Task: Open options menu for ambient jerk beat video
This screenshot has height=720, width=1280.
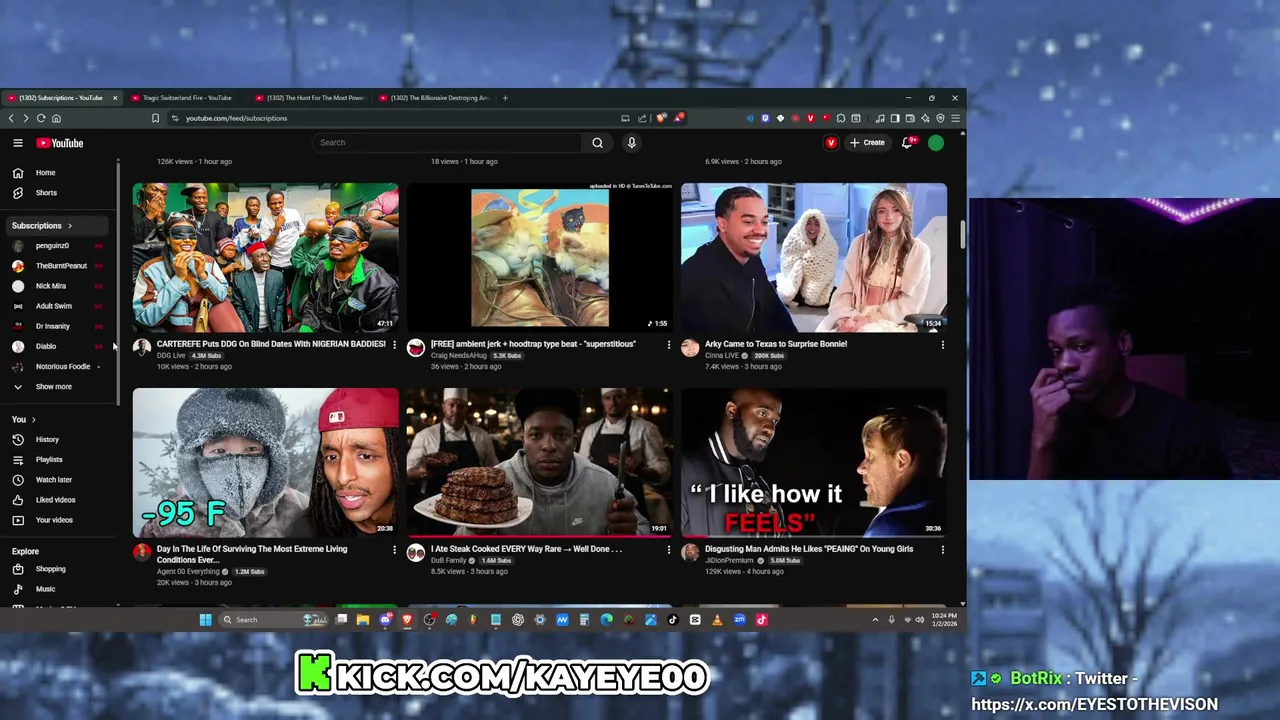Action: [668, 345]
